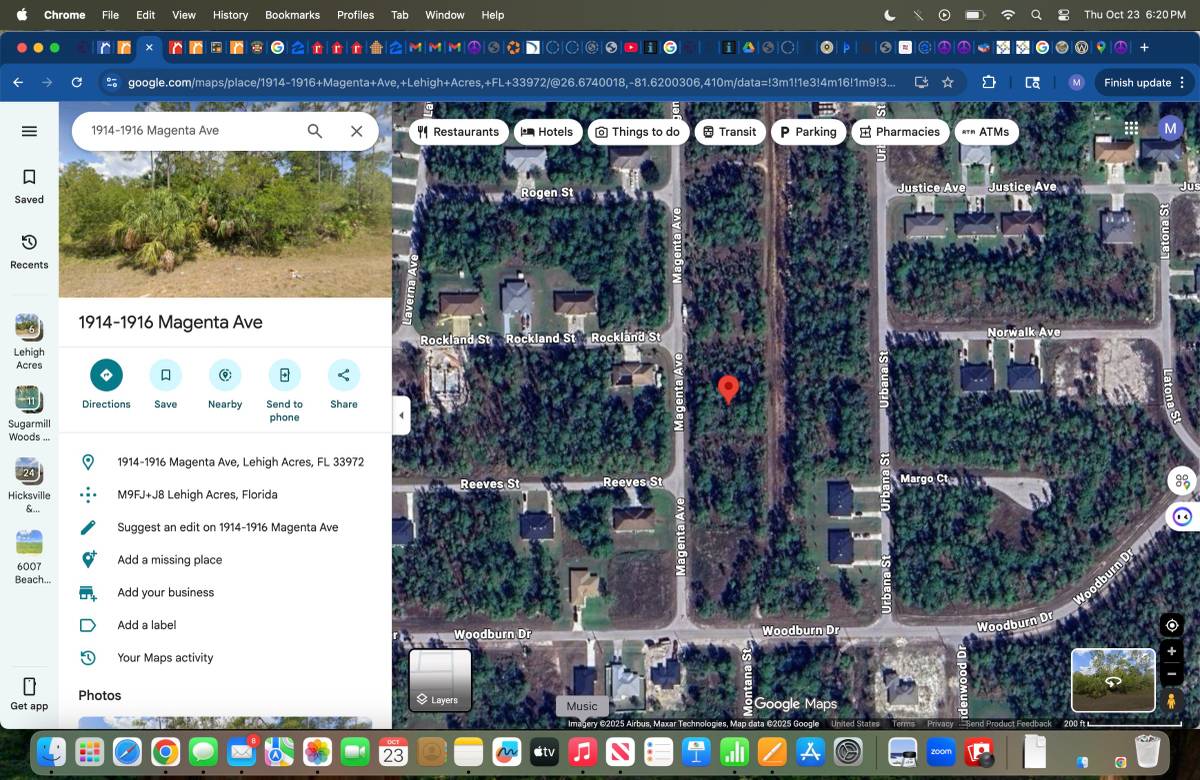1200x780 pixels.
Task: Open the Google Maps hamburger menu
Action: pyautogui.click(x=29, y=131)
